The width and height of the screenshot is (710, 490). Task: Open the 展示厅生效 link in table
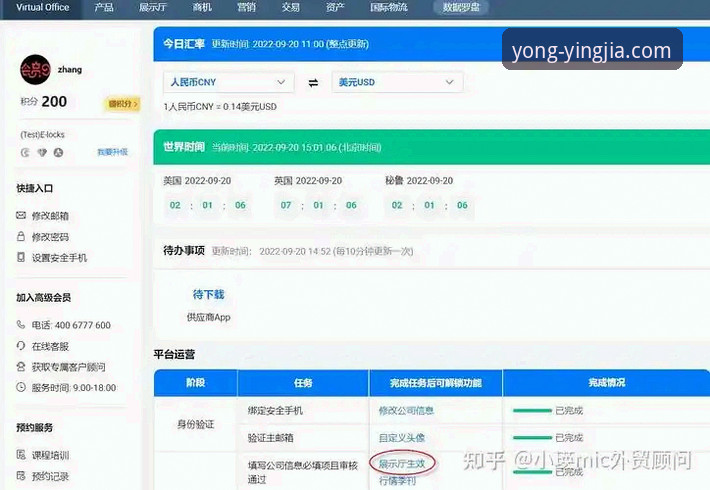402,464
